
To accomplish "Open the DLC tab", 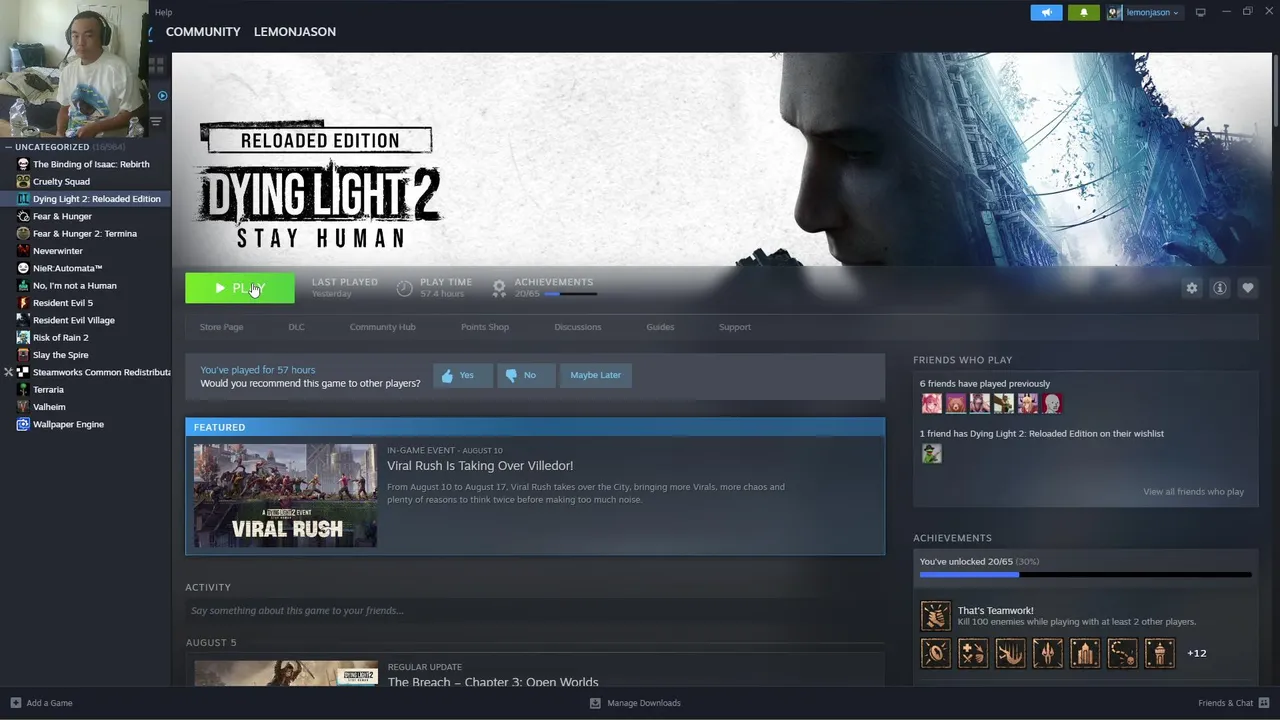I will (x=296, y=327).
